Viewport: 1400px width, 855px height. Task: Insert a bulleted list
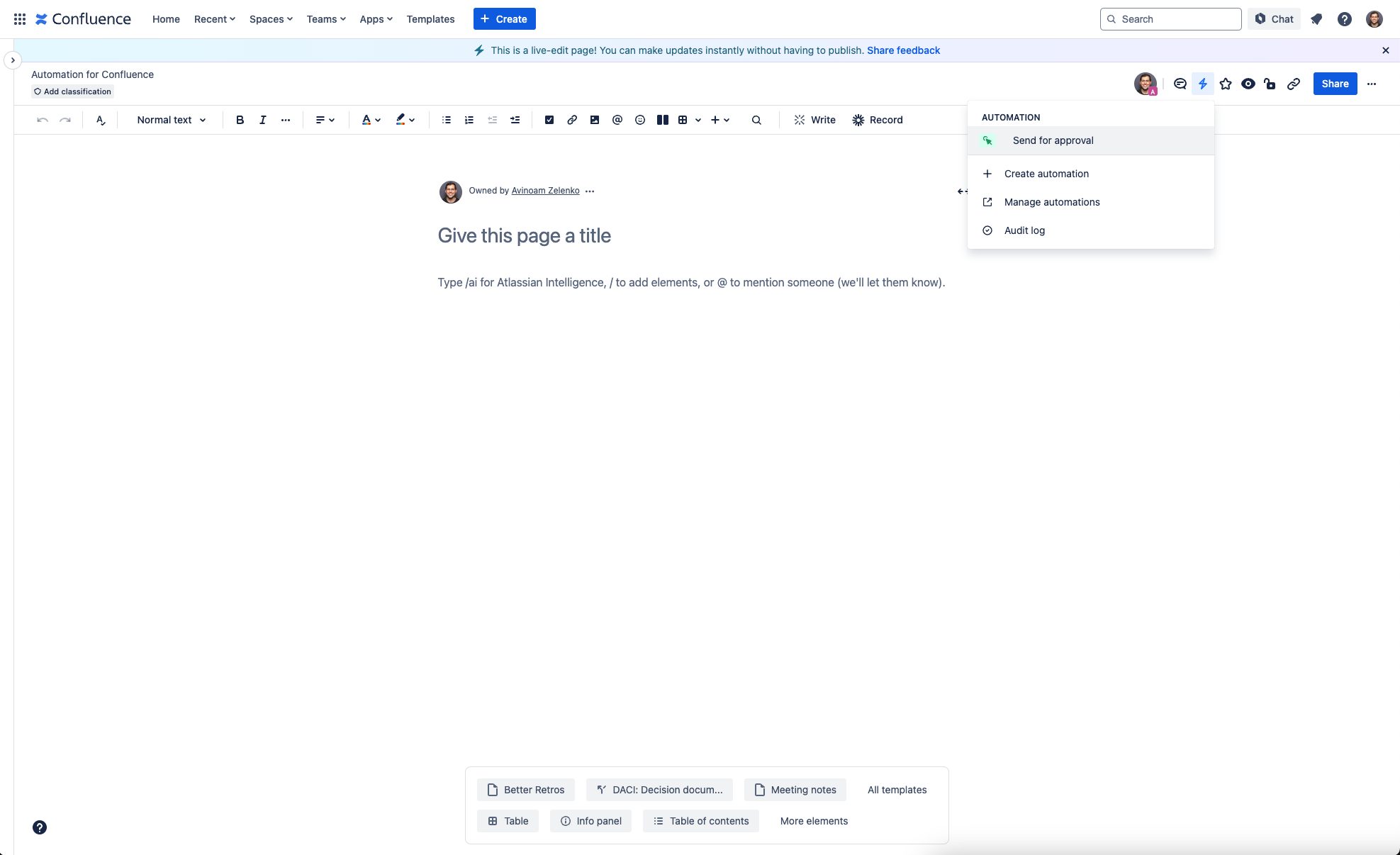tap(446, 120)
